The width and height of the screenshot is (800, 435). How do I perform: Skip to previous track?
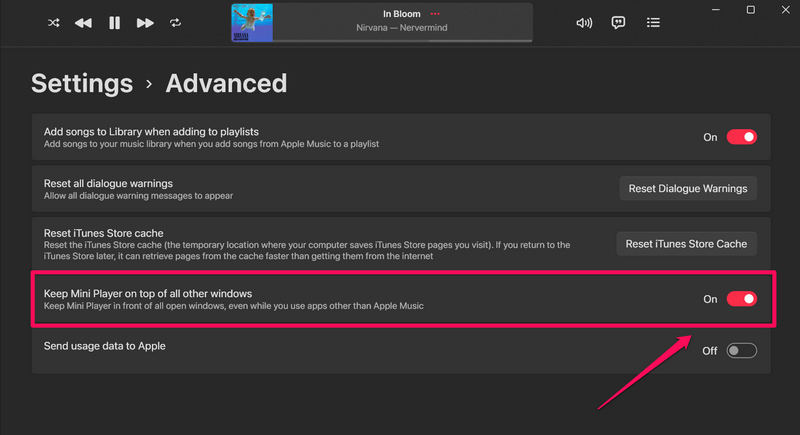(84, 22)
